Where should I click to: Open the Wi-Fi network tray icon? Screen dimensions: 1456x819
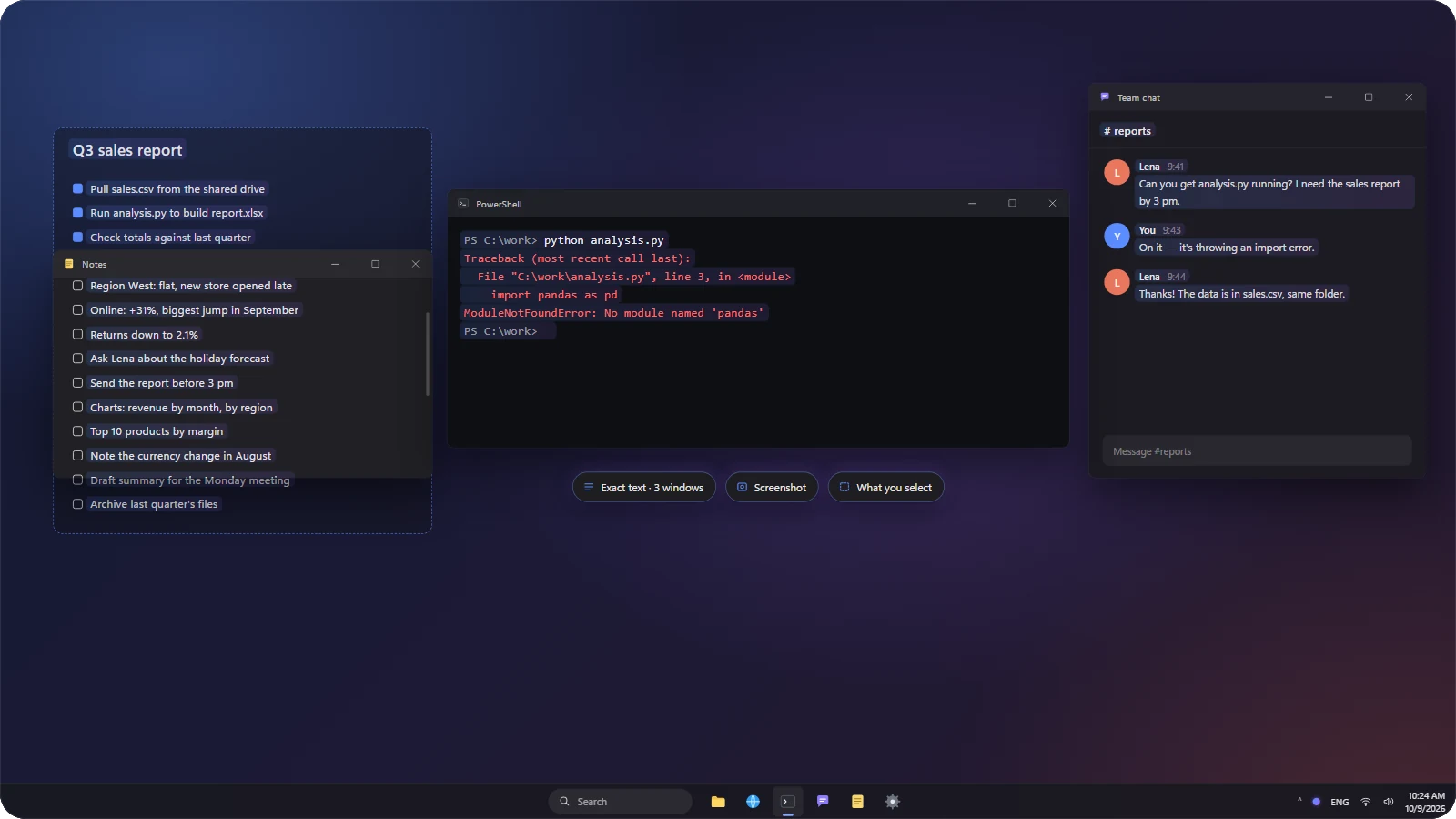pos(1365,802)
